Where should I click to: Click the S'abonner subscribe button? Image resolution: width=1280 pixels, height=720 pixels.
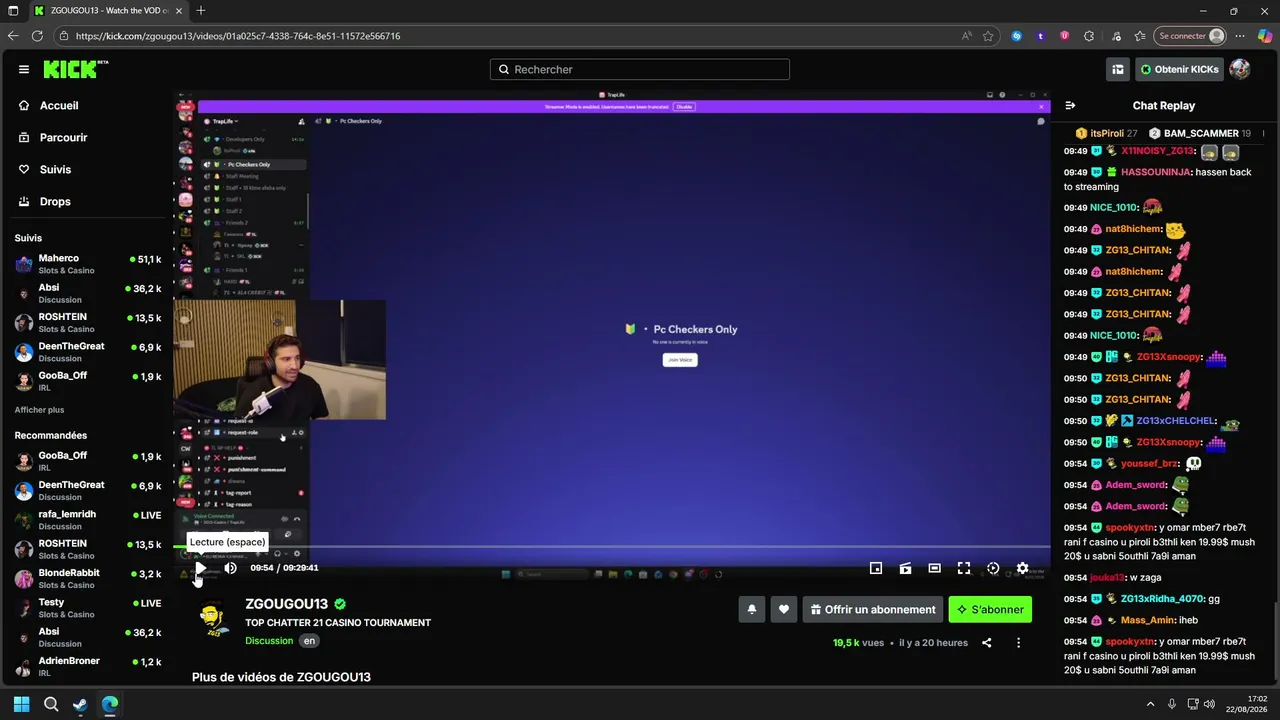(x=990, y=609)
